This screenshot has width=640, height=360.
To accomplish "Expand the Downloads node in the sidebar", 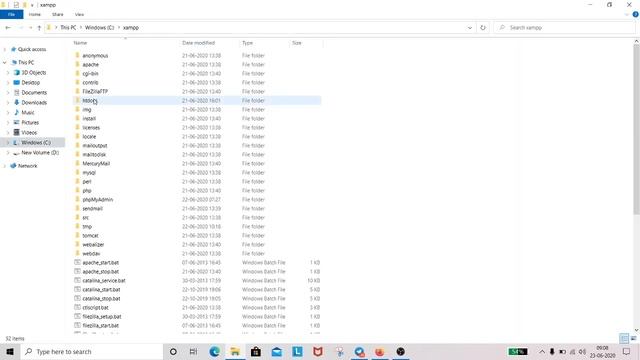I will (8, 102).
